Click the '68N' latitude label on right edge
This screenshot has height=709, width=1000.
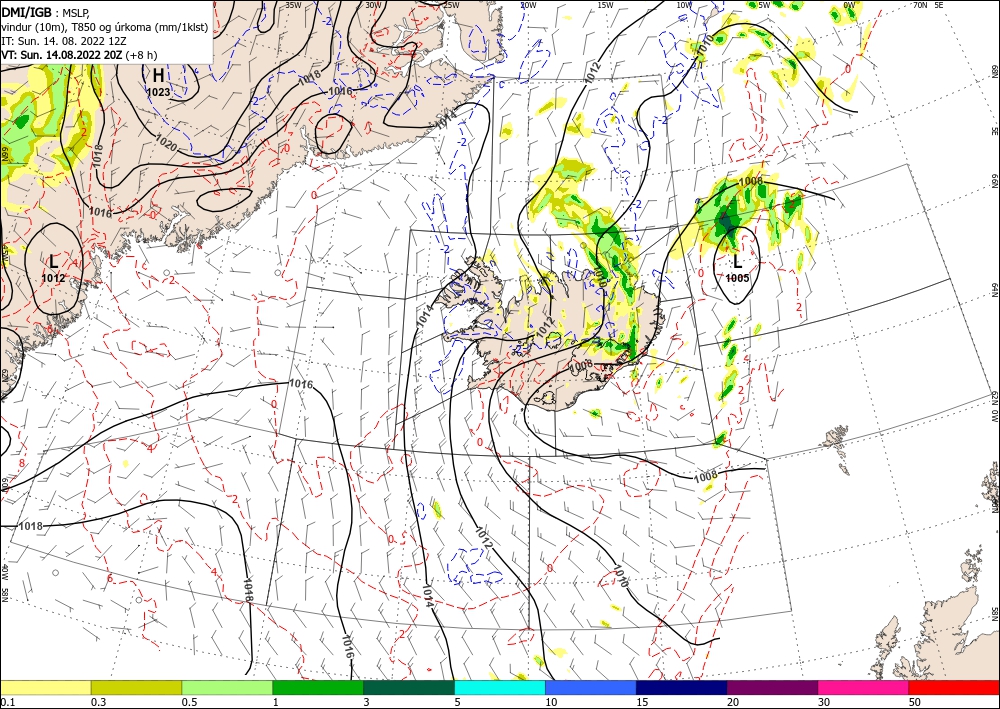tap(995, 71)
